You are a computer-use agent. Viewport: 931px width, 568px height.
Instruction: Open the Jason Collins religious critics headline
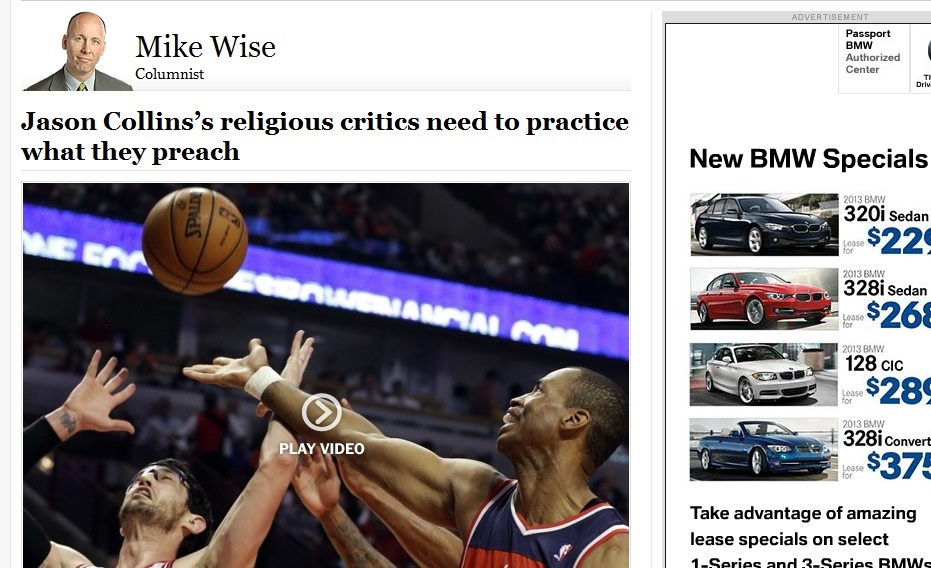(x=325, y=137)
